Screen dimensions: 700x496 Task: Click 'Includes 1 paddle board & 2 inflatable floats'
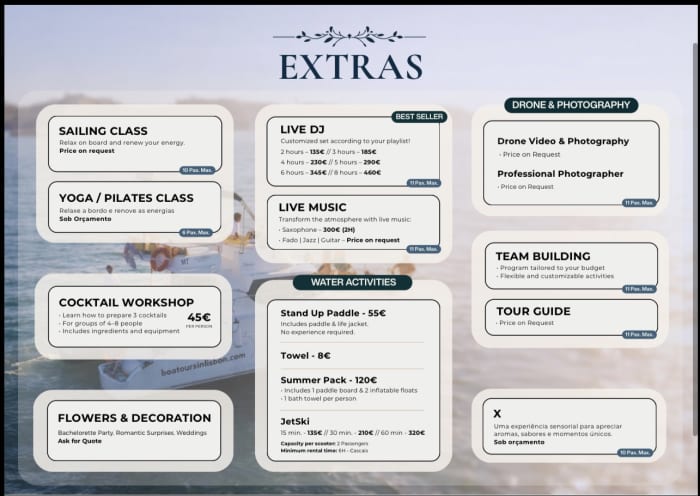pos(349,390)
